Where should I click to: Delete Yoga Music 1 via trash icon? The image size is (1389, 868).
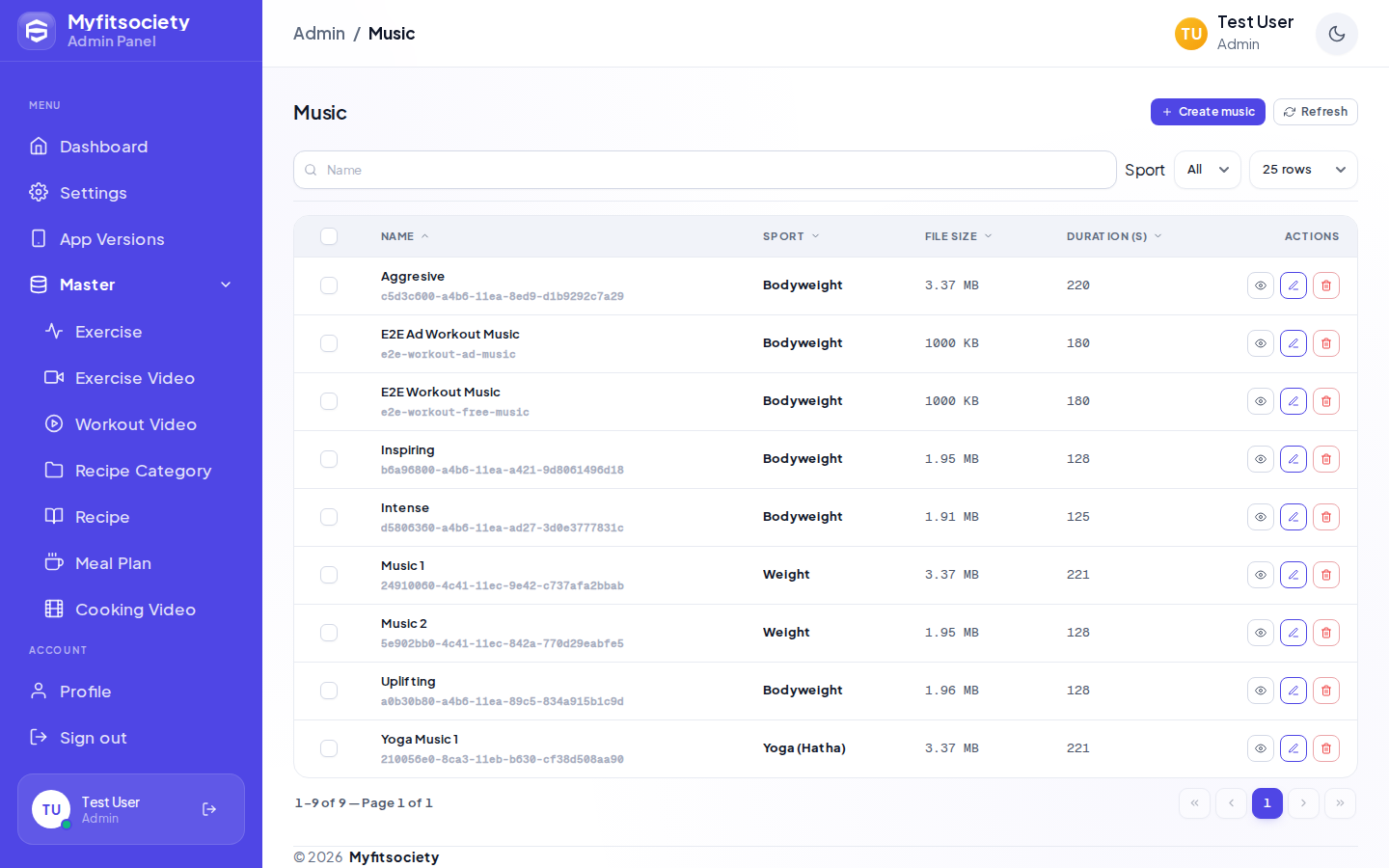pos(1326,748)
